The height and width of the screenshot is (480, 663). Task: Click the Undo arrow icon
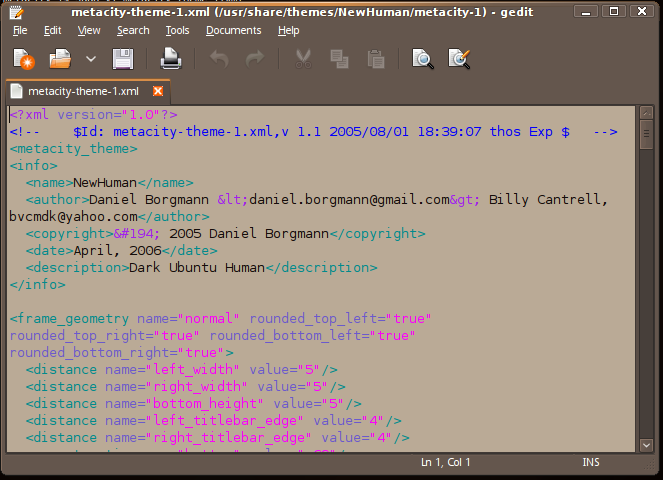(219, 60)
